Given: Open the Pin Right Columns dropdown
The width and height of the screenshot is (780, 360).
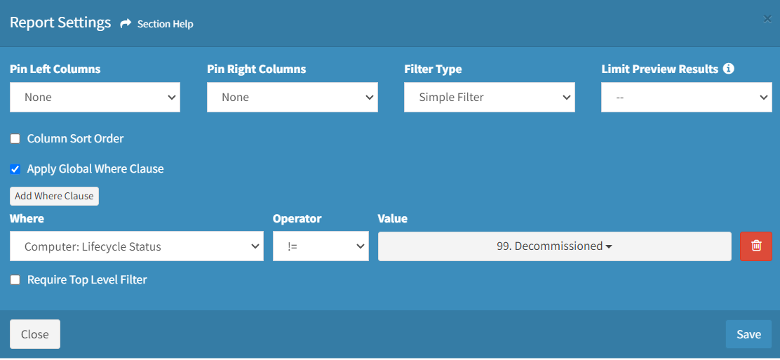Looking at the screenshot, I should 292,97.
